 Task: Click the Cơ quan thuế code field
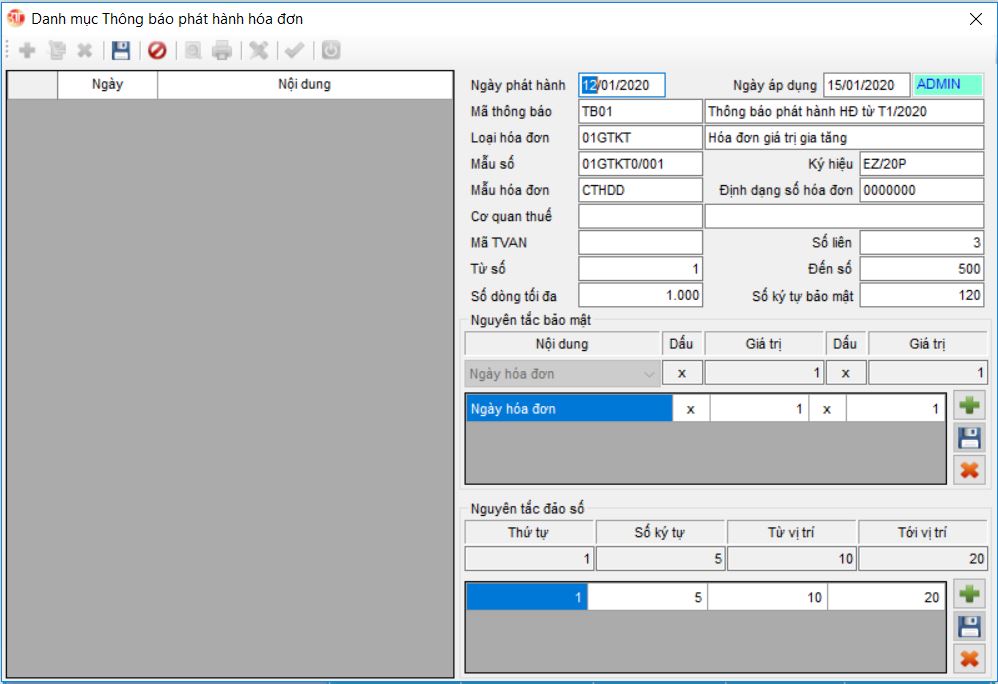pos(640,216)
